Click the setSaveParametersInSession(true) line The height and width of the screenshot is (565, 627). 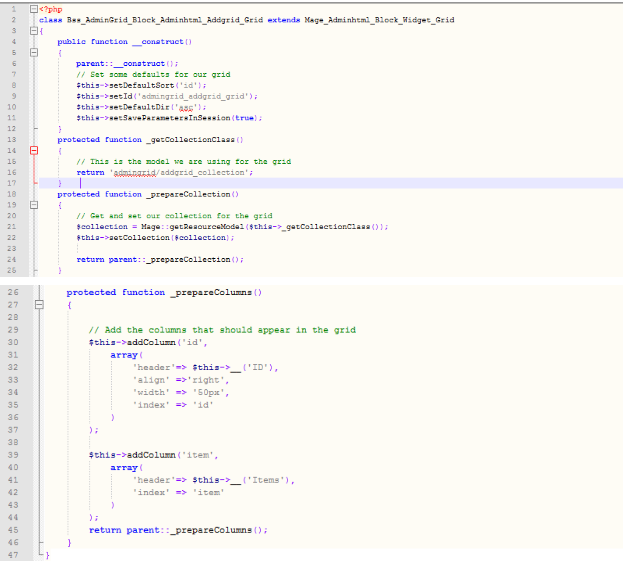click(x=169, y=118)
